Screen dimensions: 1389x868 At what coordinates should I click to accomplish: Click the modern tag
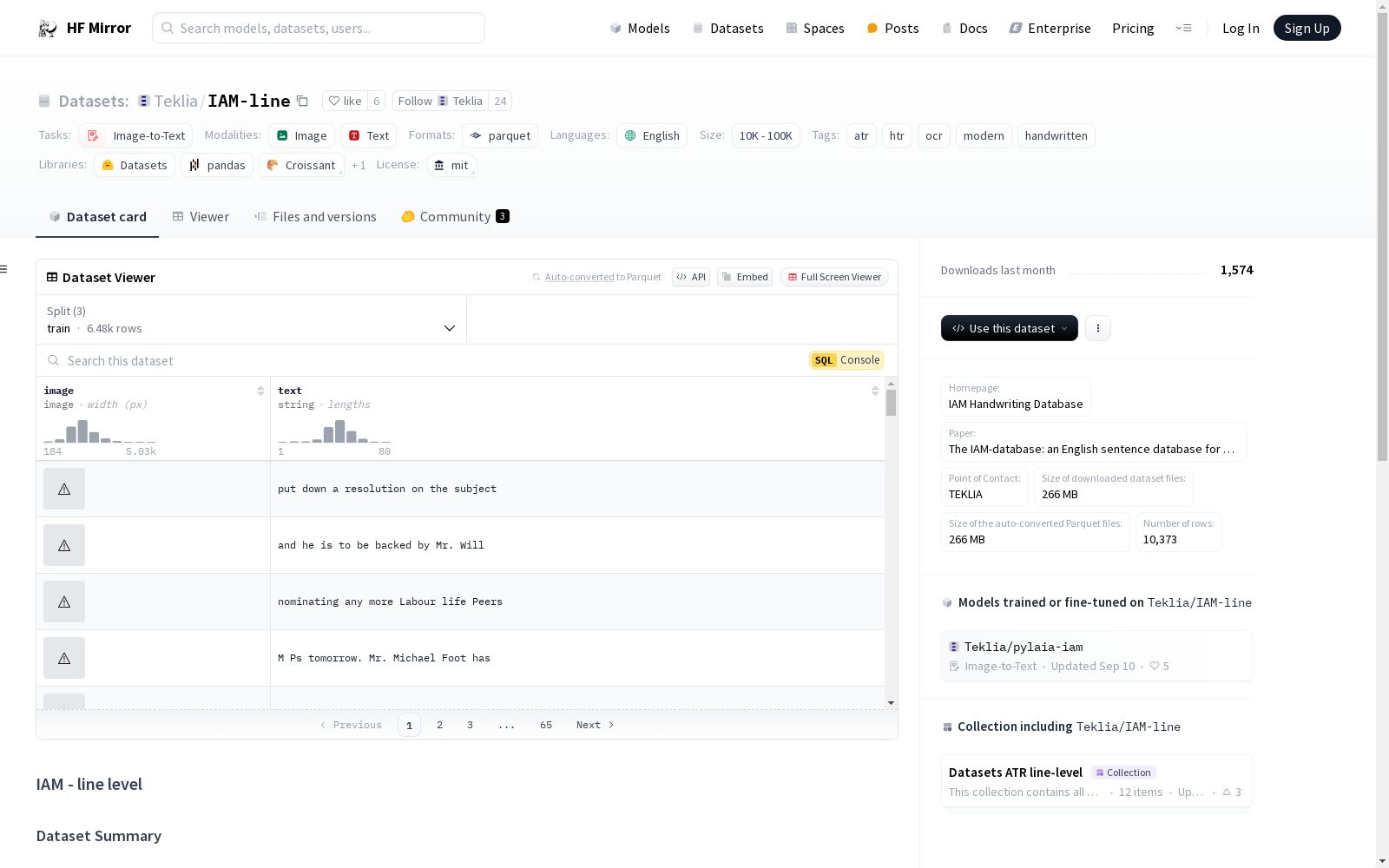click(984, 135)
